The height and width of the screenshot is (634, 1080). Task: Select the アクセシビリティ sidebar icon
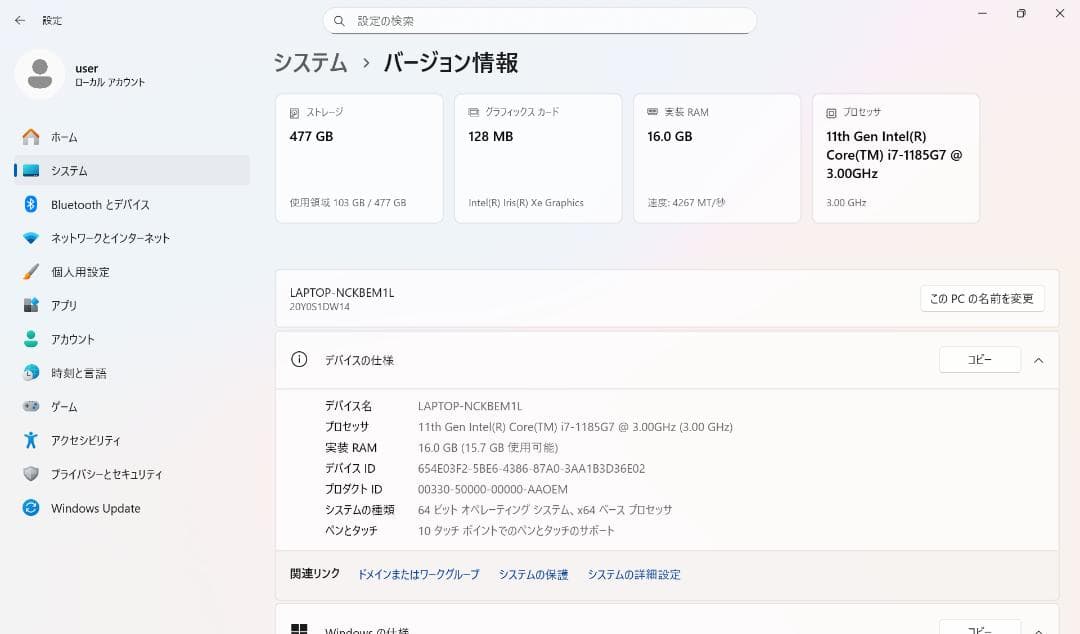(29, 440)
